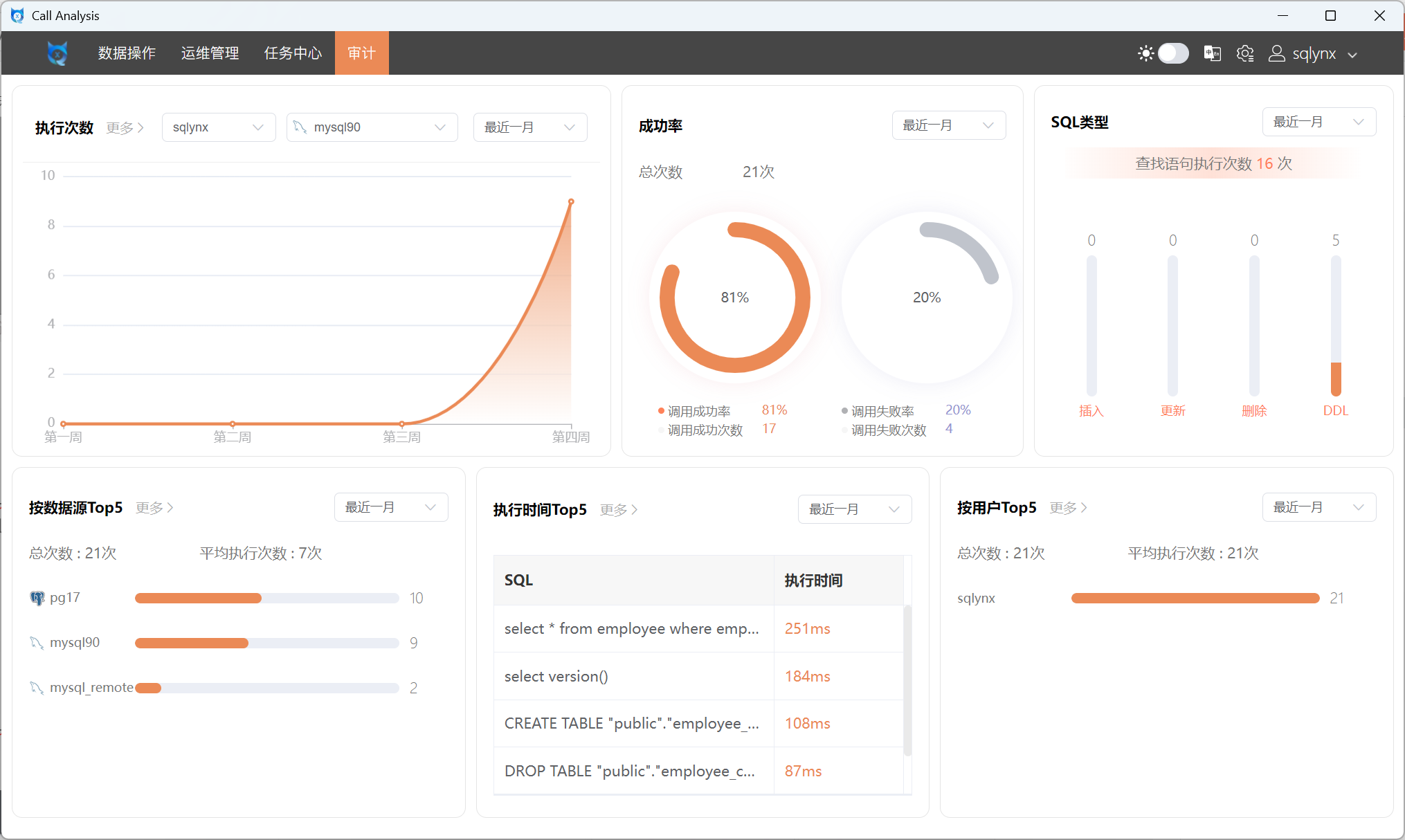Expand the 成功率 最近一月 time range dropdown
The width and height of the screenshot is (1405, 840).
click(948, 125)
